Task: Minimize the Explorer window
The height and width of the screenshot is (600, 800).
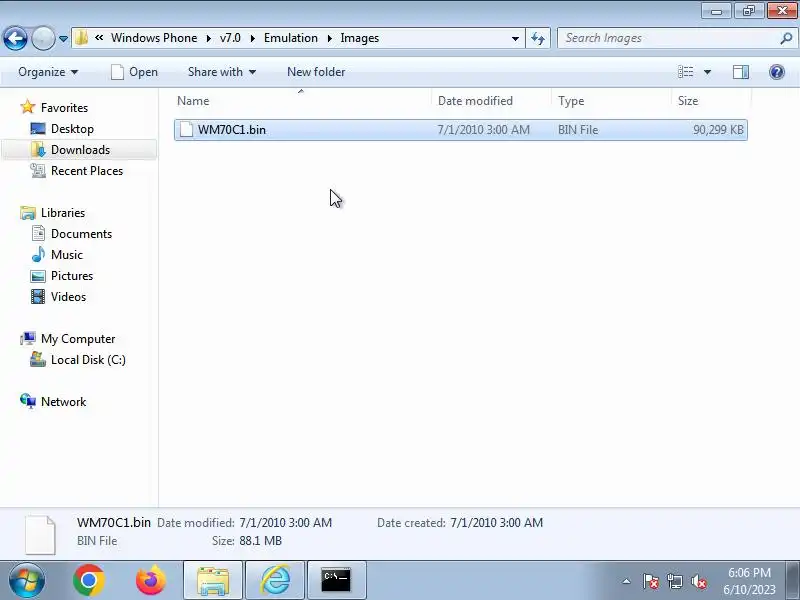Action: 716,10
